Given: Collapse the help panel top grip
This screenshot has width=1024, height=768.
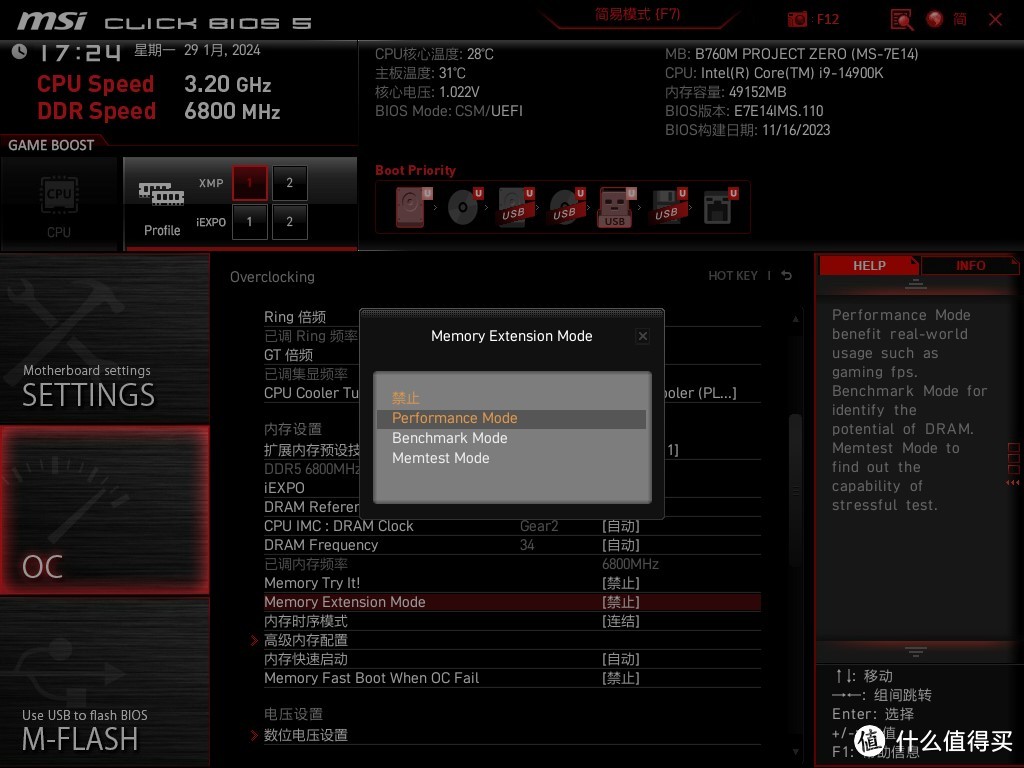Looking at the screenshot, I should pyautogui.click(x=916, y=284).
